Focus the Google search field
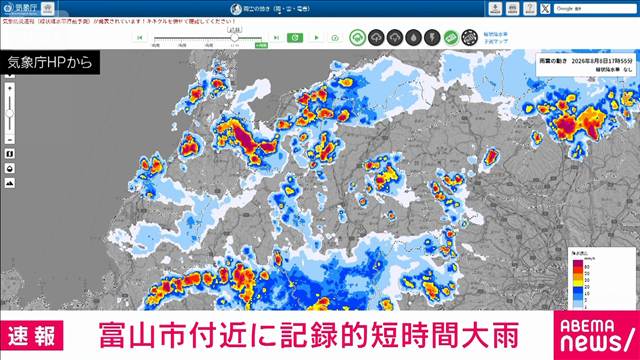The image size is (640, 360). [x=594, y=9]
